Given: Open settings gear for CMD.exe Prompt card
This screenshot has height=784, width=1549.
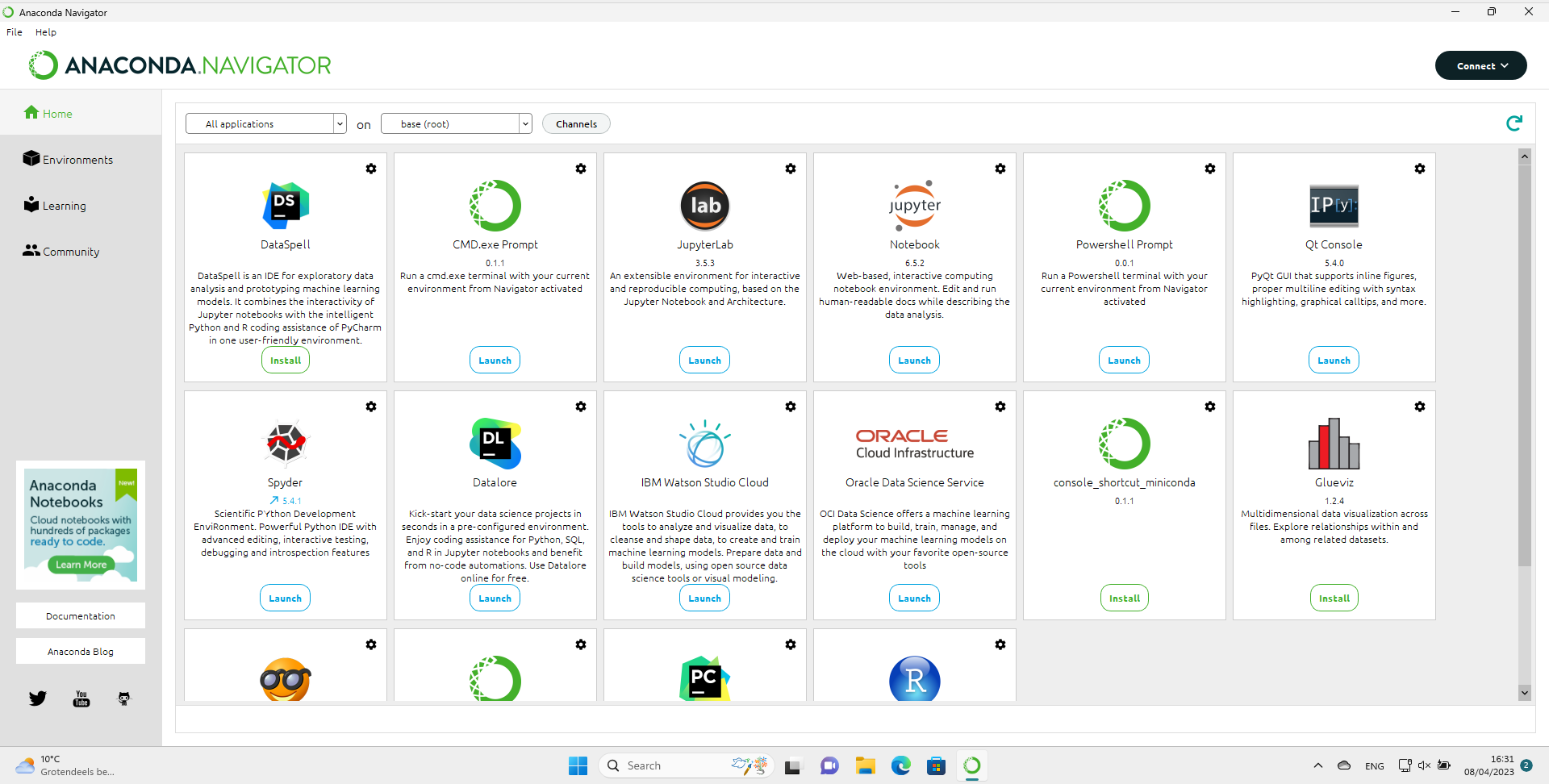Looking at the screenshot, I should pos(581,169).
